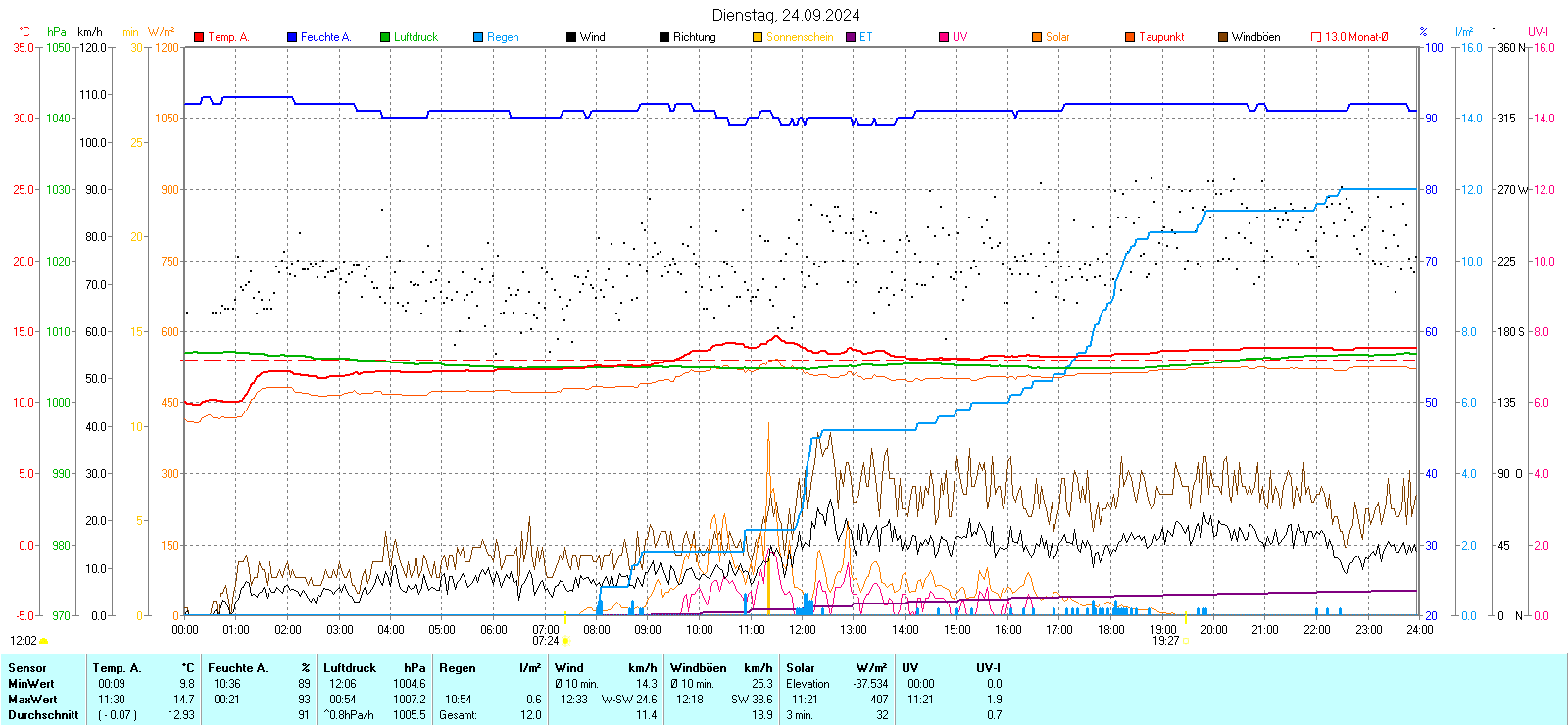
Task: Click the brown Windböen legend square
Action: [x=1223, y=37]
